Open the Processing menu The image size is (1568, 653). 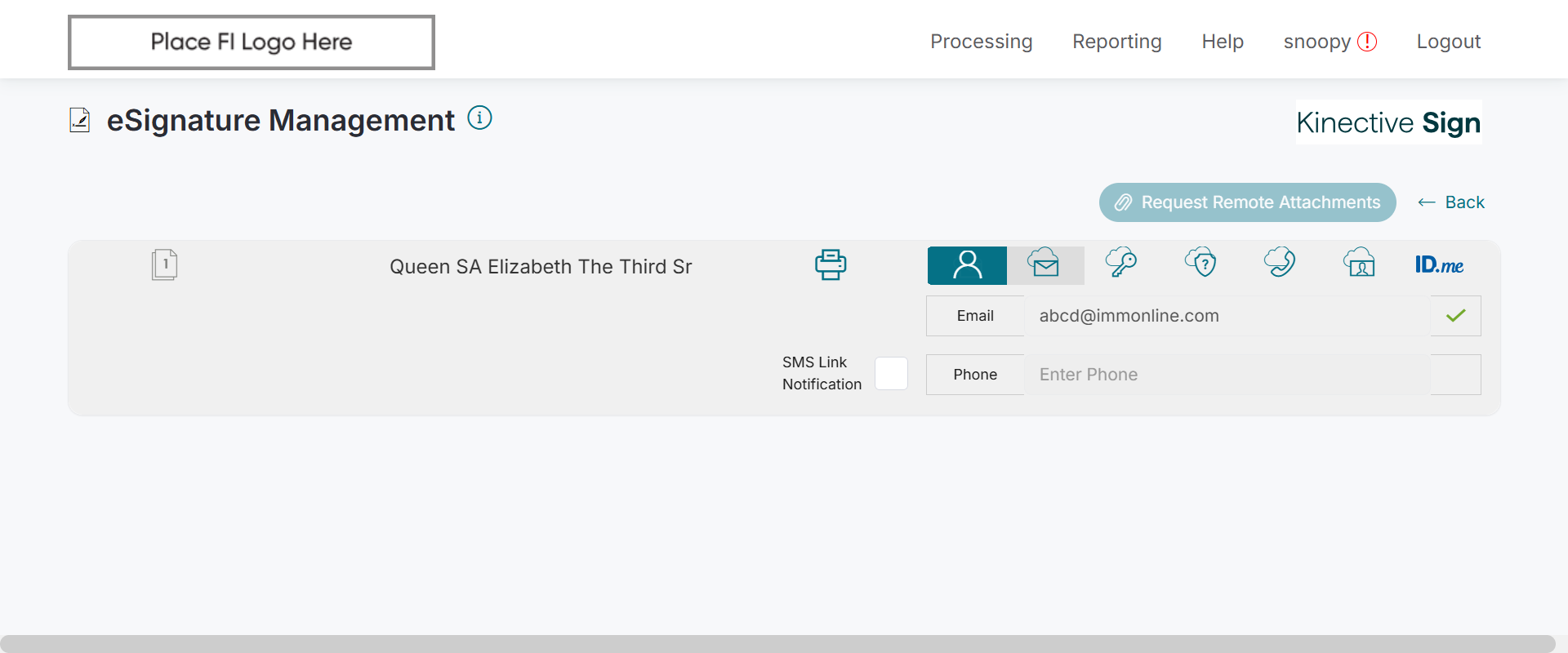(x=981, y=42)
